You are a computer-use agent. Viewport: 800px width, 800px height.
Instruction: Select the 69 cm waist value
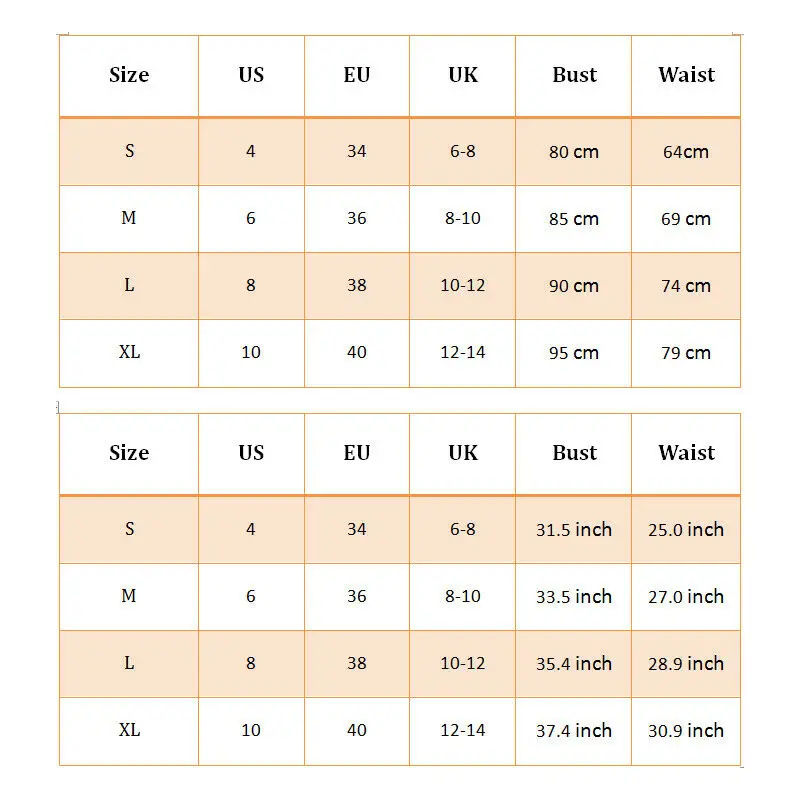(x=685, y=219)
